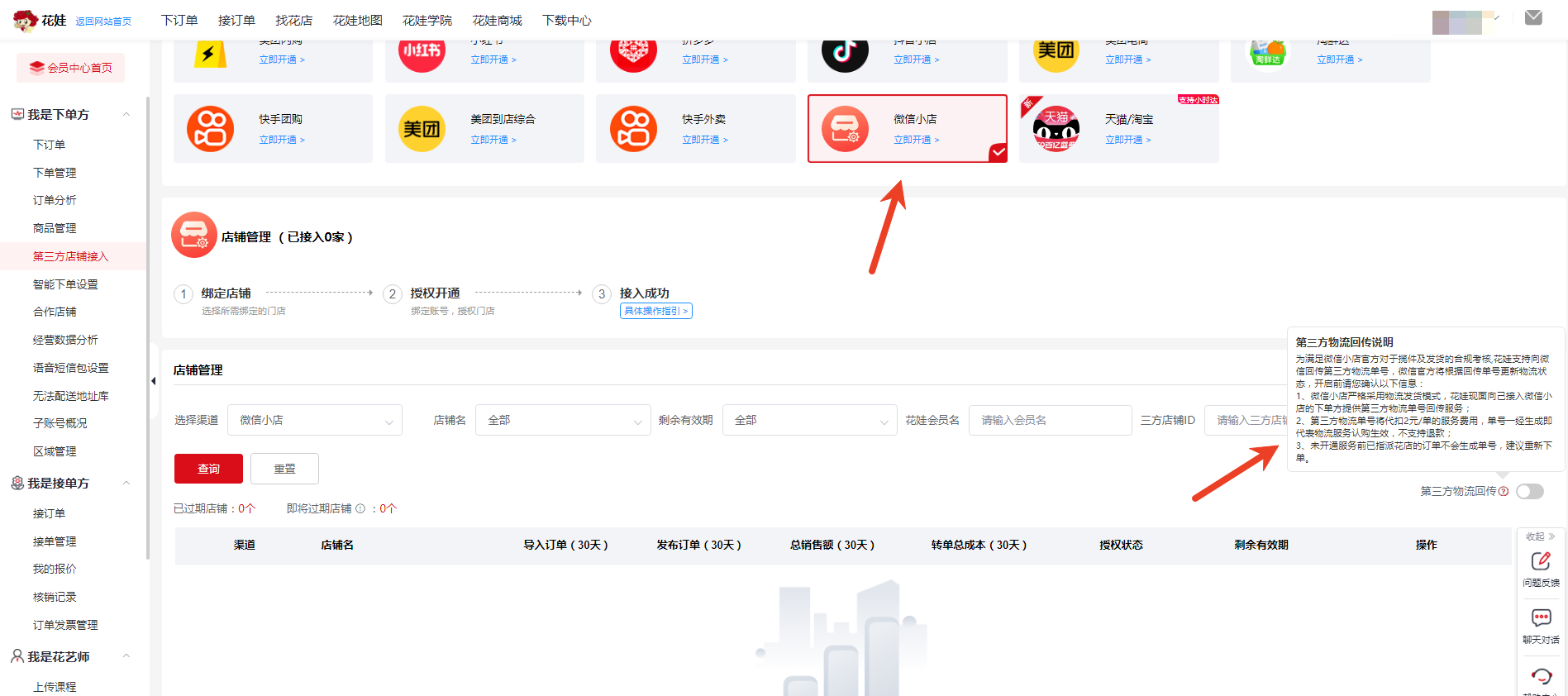
Task: Open the channel (选择渠道) dropdown
Action: pyautogui.click(x=315, y=420)
